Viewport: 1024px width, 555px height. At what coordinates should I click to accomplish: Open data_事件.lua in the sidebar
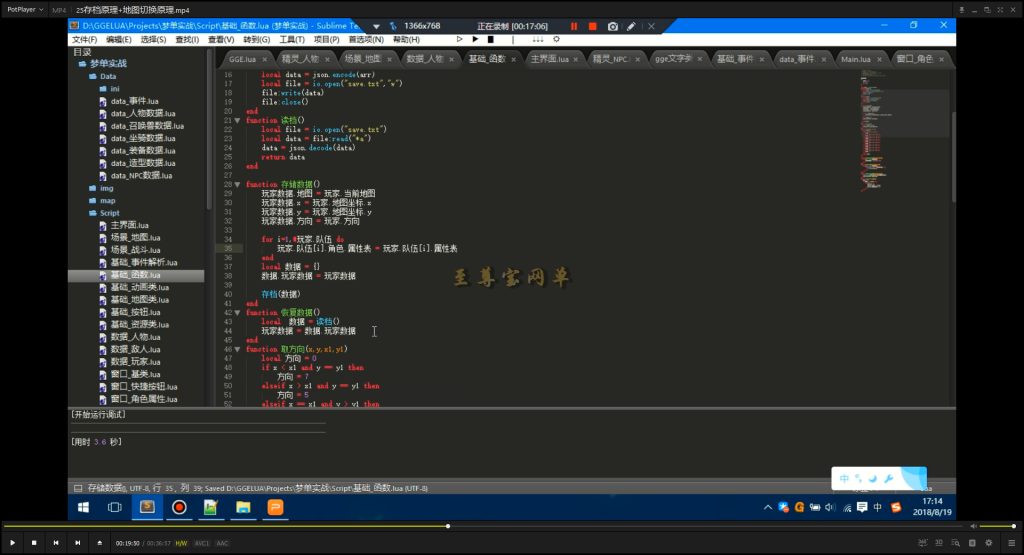pyautogui.click(x=135, y=101)
